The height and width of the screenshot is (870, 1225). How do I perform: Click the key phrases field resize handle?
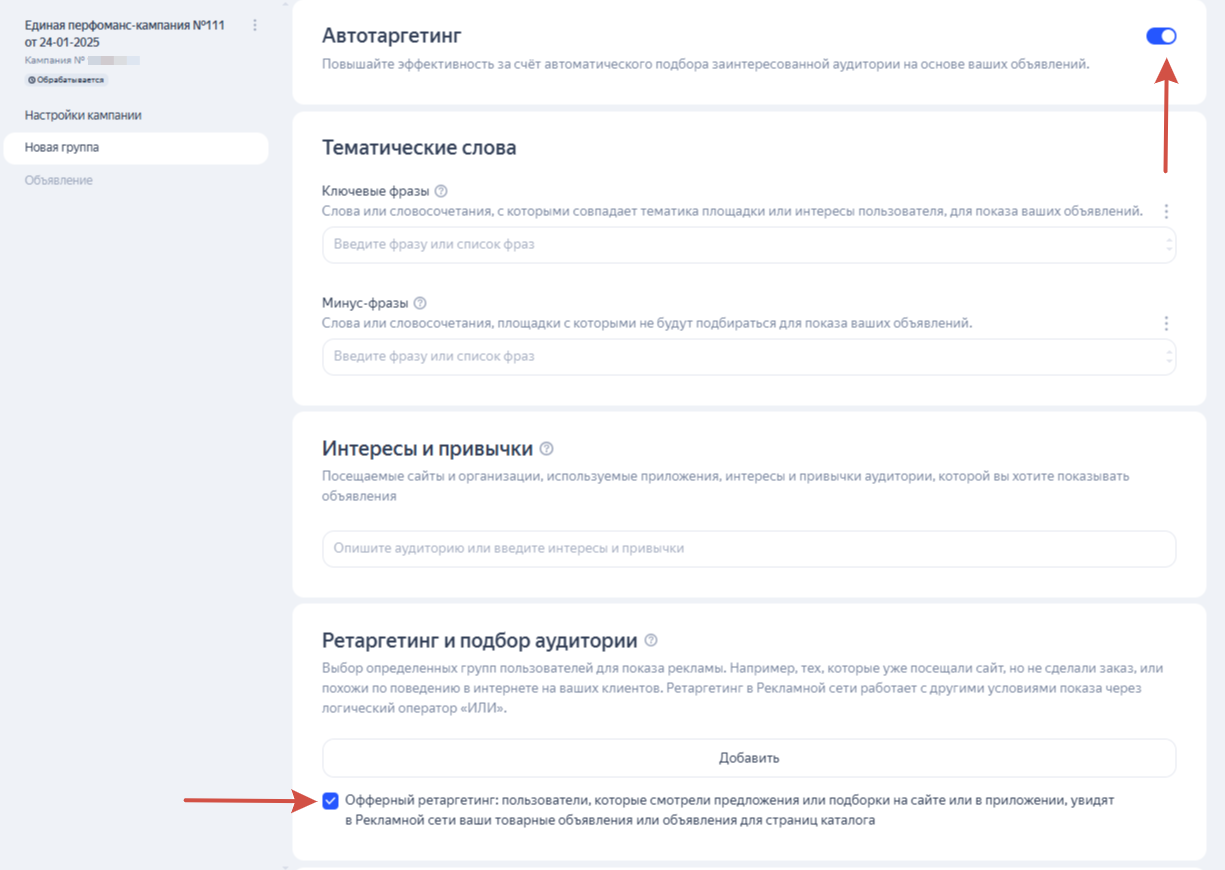click(x=1169, y=245)
